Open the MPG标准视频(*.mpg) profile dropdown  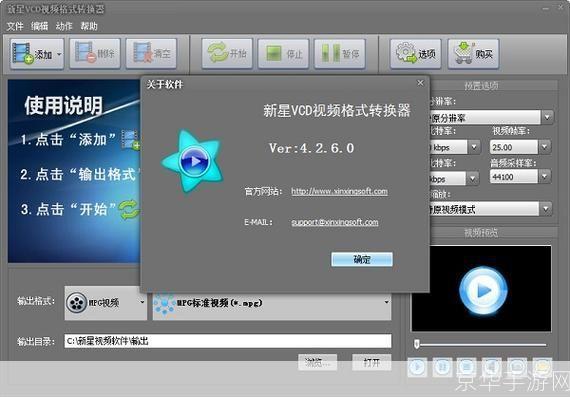272,303
